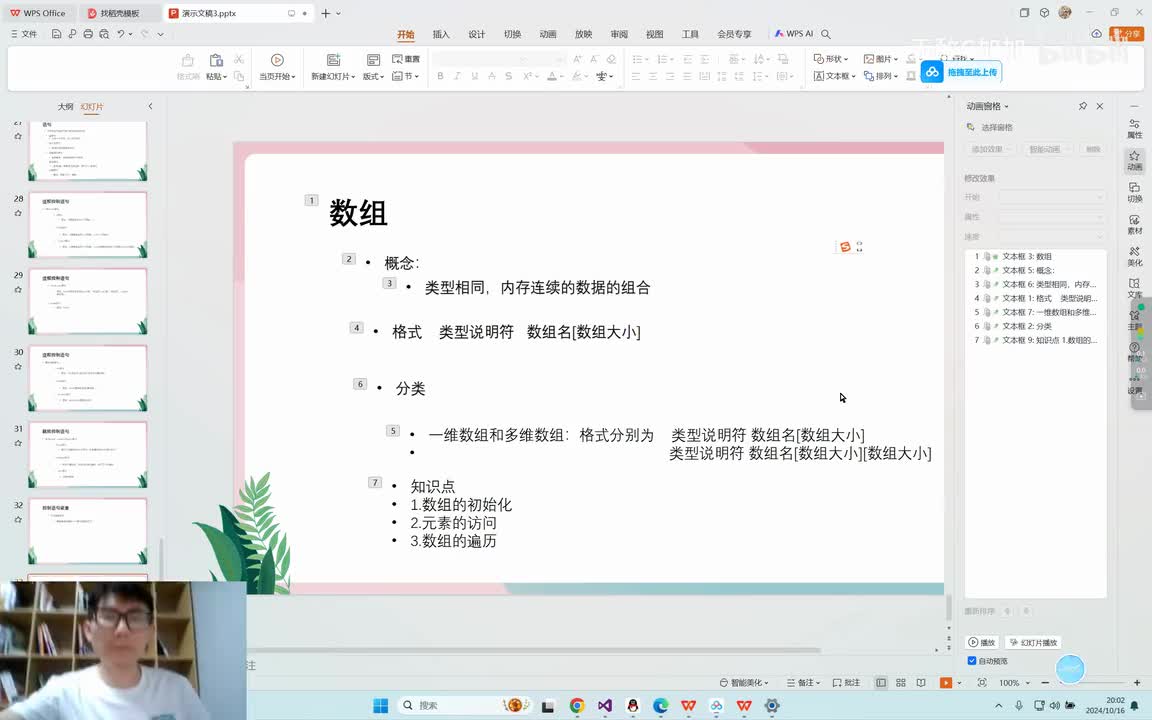Click the Save icon in quick access bar
Viewport: 1152px width, 720px height.
pos(56,34)
